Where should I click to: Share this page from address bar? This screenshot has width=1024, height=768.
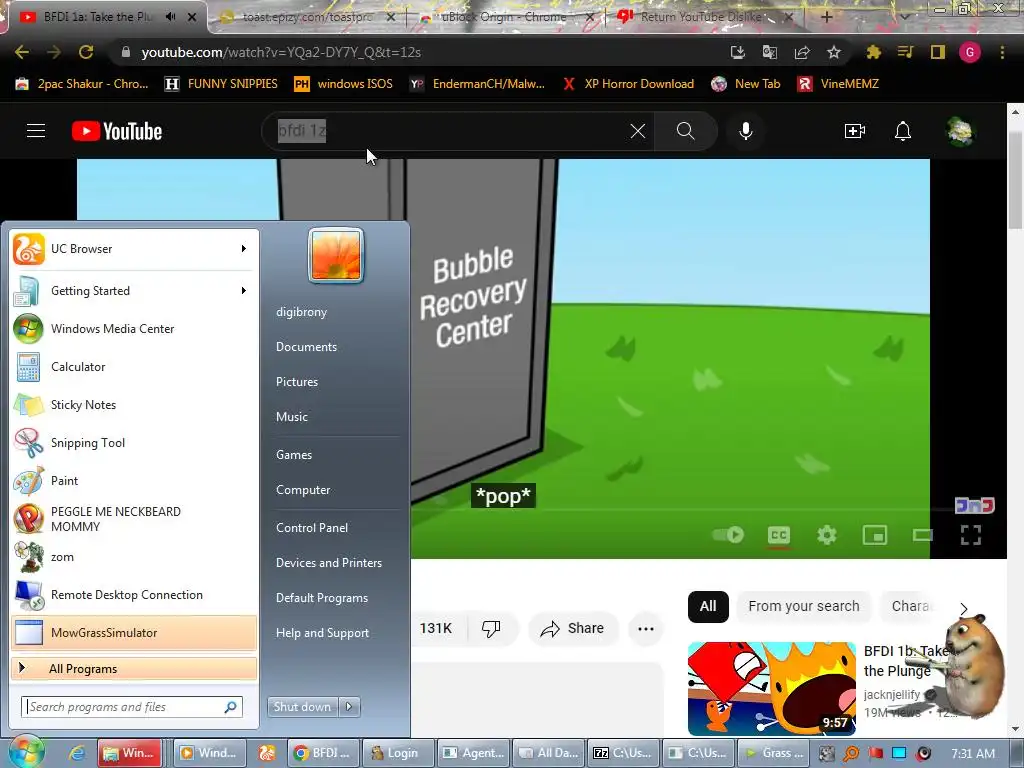coord(802,52)
